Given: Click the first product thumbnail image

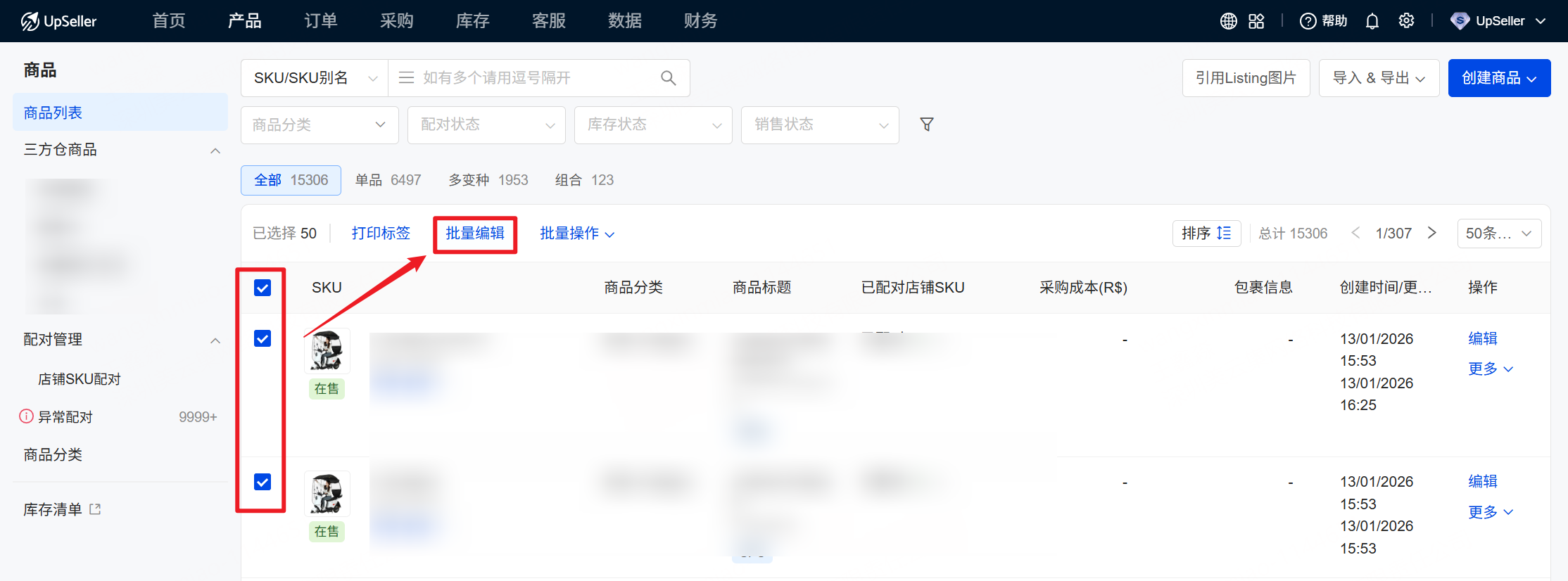Looking at the screenshot, I should 327,350.
